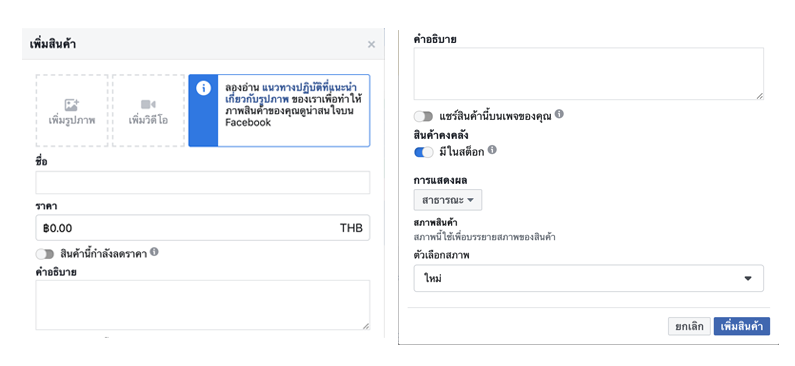
Task: Close the เพิ่มสินค้า dialog with X
Action: 371,45
